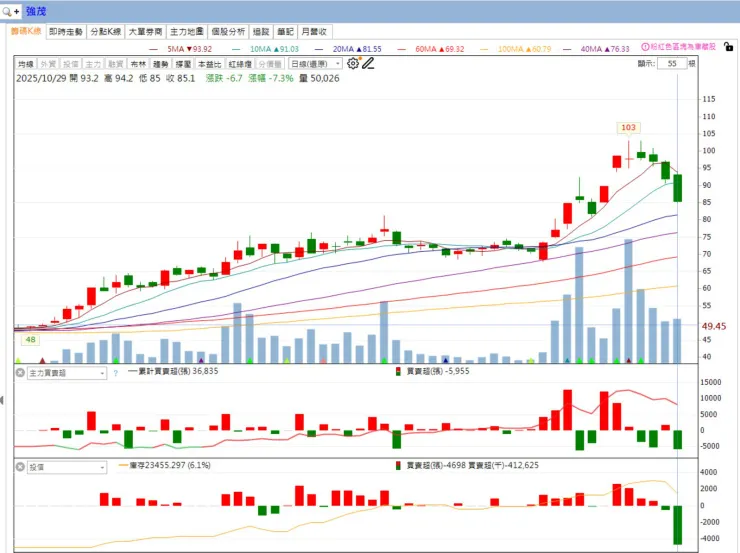
Task: Click the 漲幅 -7.3% value
Action: 271,78
